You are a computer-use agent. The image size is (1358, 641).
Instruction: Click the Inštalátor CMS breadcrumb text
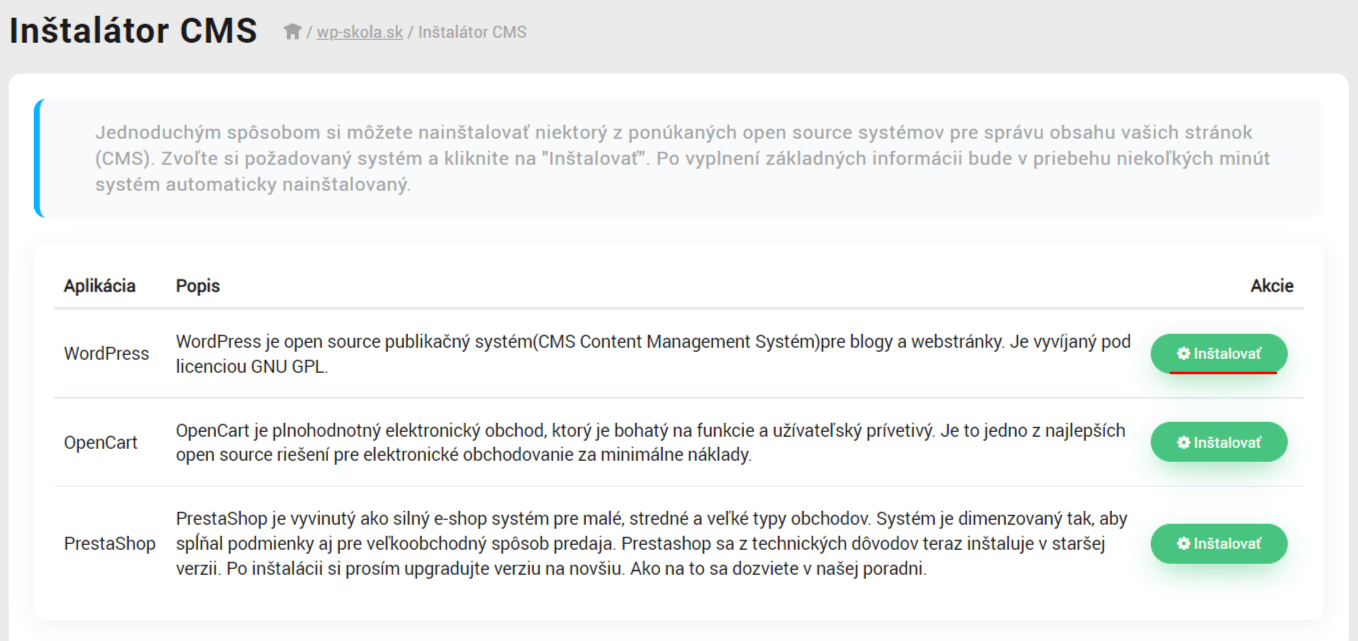point(472,32)
